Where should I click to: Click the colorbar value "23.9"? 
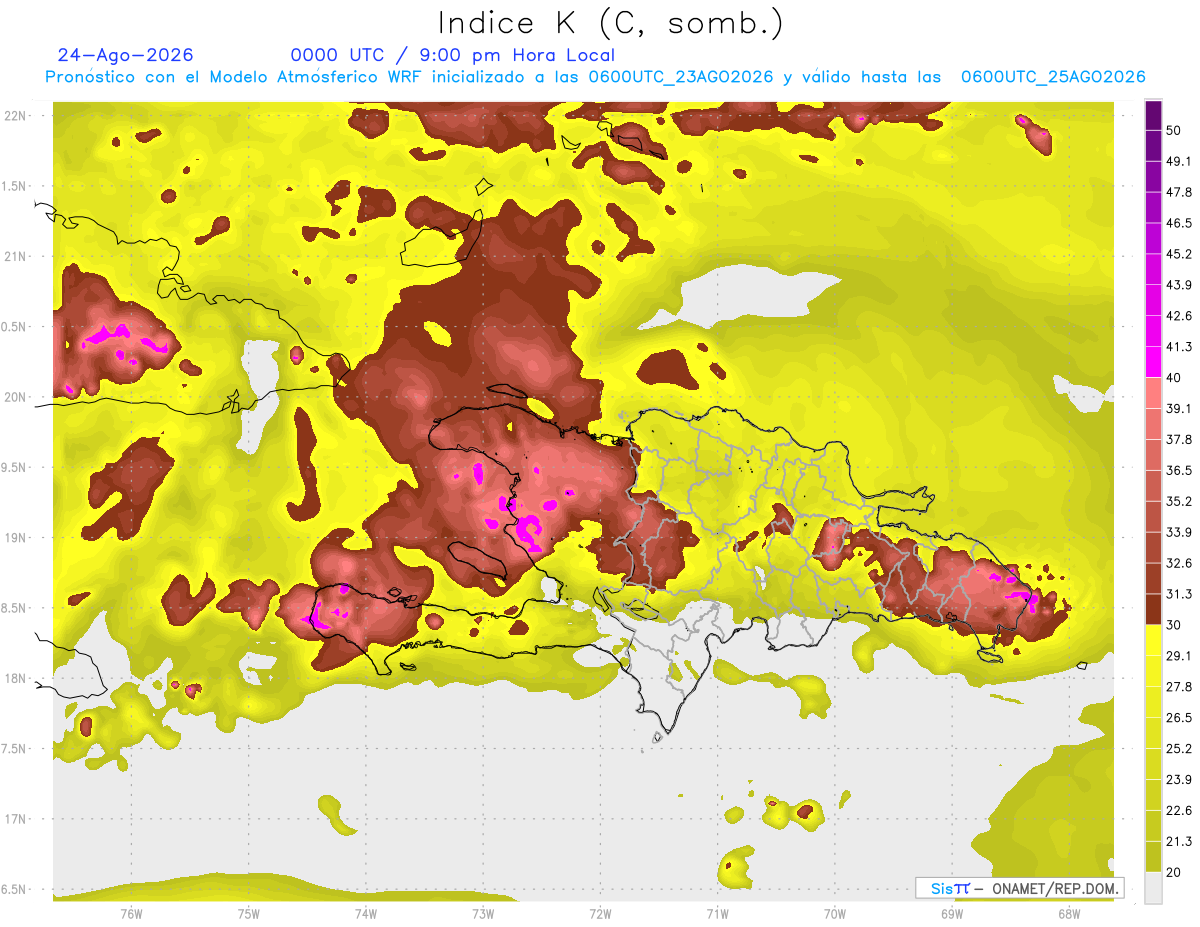[x=1178, y=779]
